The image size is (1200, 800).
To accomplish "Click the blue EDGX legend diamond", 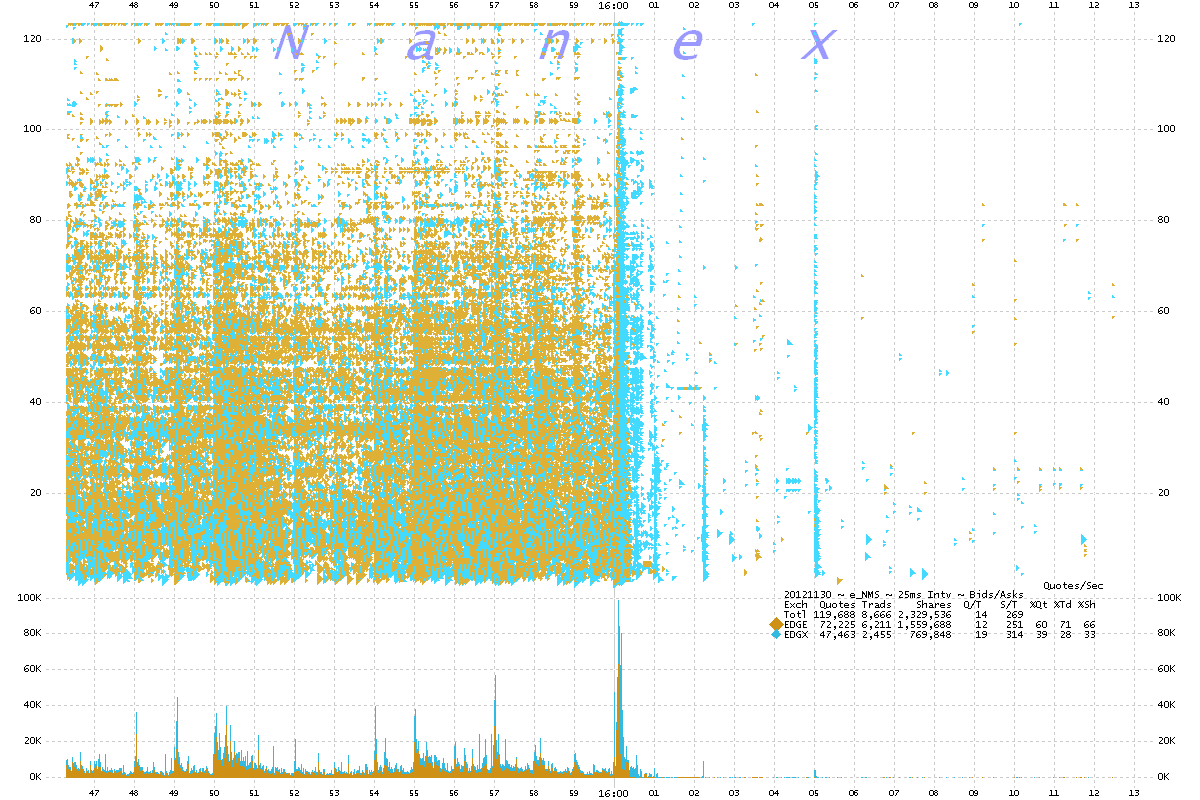I will point(776,635).
